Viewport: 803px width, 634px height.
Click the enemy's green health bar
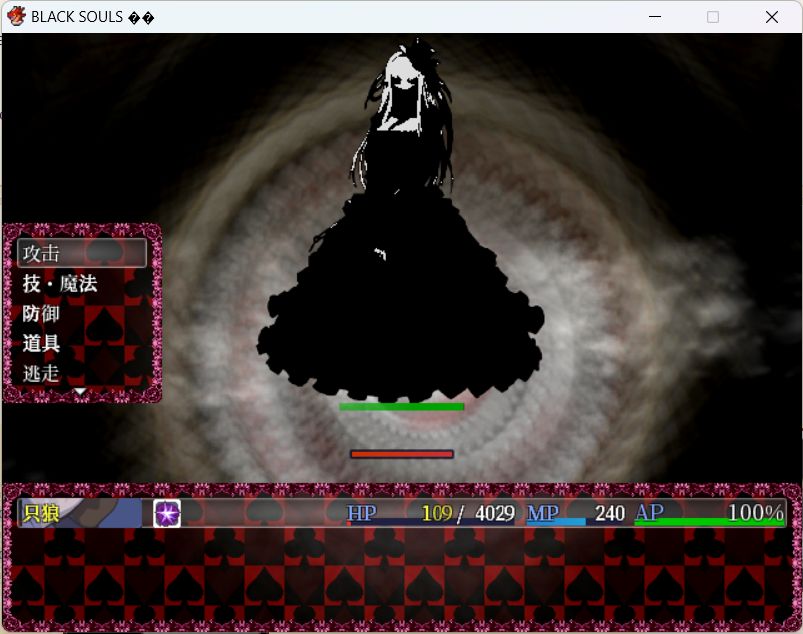click(x=401, y=407)
